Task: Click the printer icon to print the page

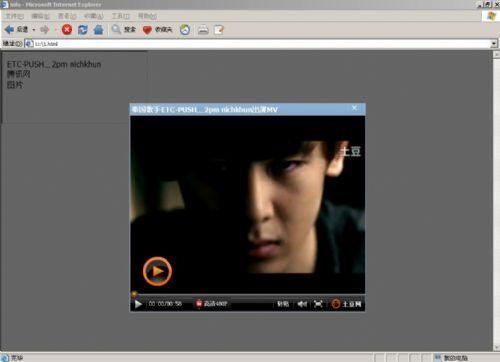Action: click(x=203, y=30)
